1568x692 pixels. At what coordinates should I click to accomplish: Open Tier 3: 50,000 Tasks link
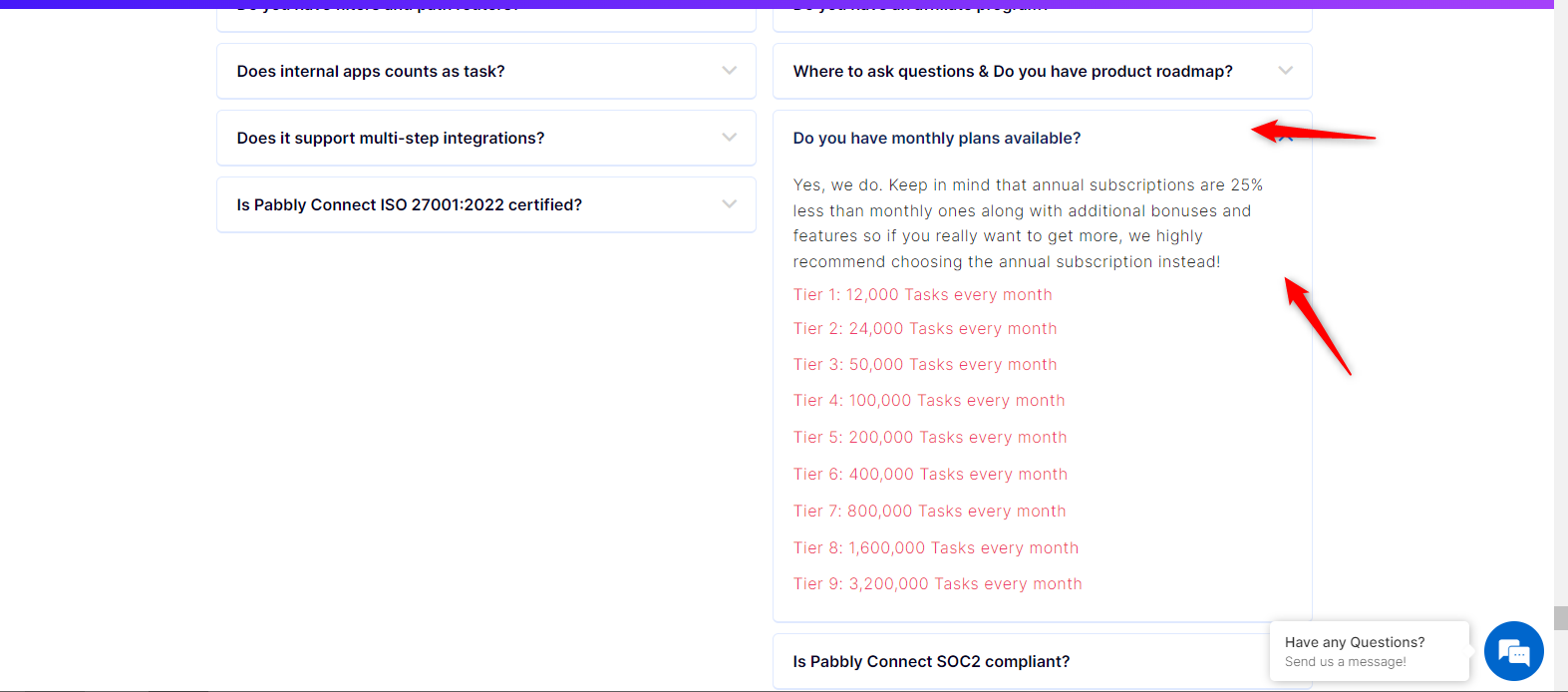925,365
